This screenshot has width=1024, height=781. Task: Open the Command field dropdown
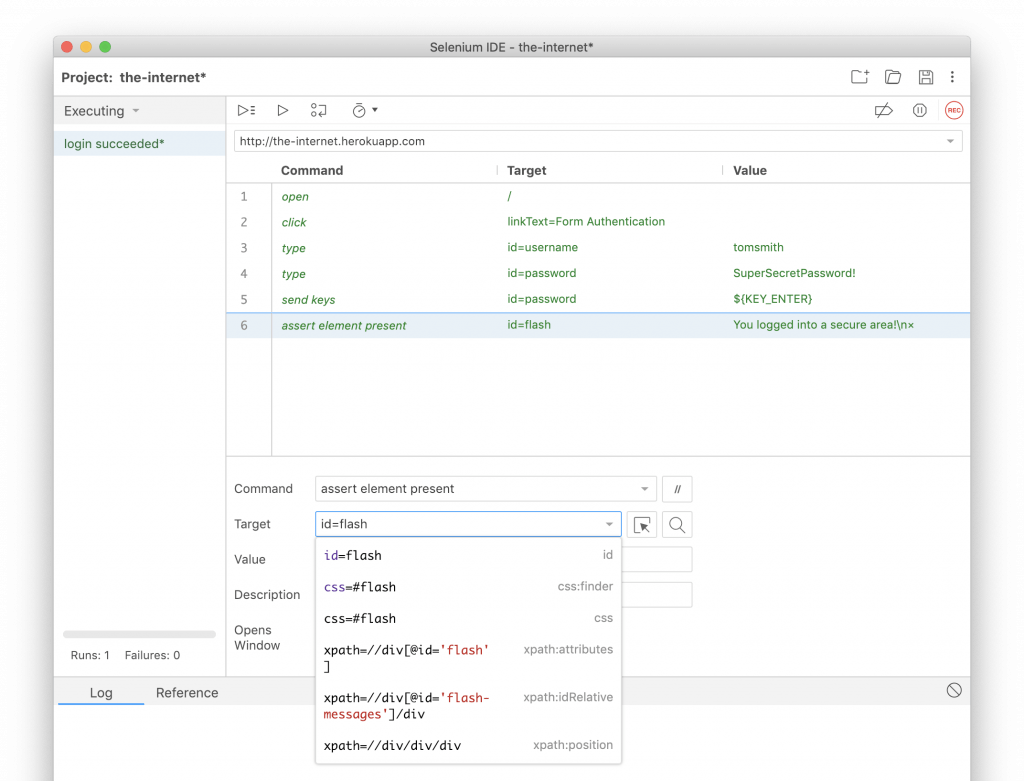click(x=644, y=489)
